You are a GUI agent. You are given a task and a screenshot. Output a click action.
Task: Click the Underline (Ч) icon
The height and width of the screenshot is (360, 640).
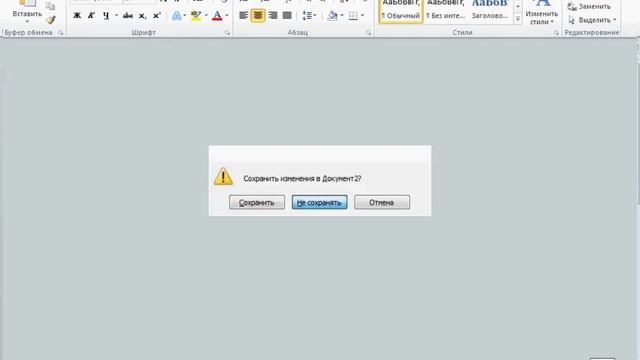click(106, 16)
